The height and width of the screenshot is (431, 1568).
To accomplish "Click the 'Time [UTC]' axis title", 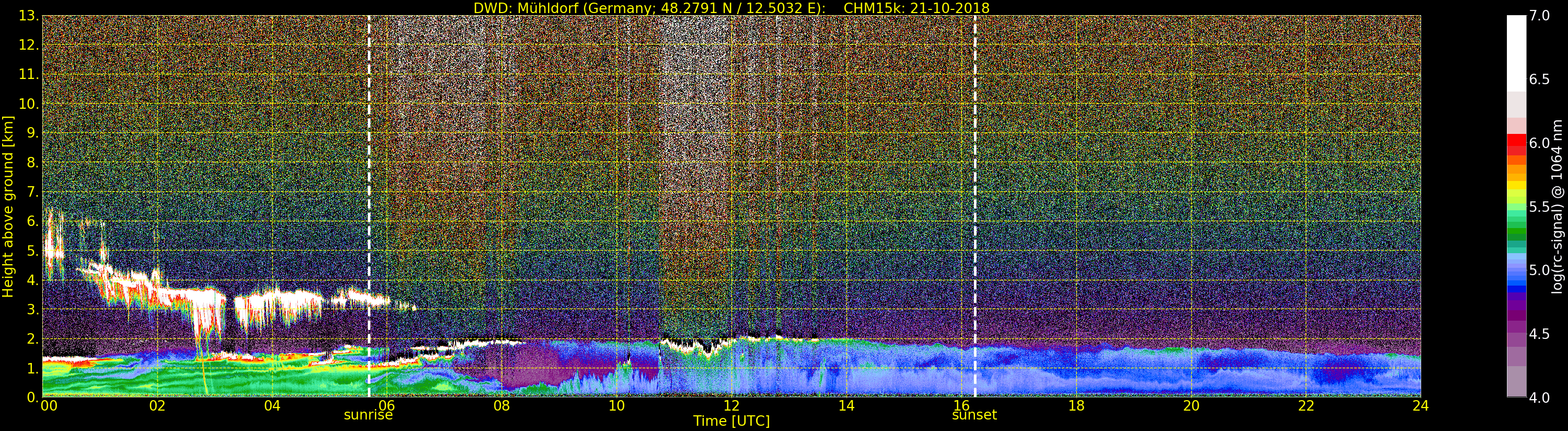I will click(x=731, y=421).
